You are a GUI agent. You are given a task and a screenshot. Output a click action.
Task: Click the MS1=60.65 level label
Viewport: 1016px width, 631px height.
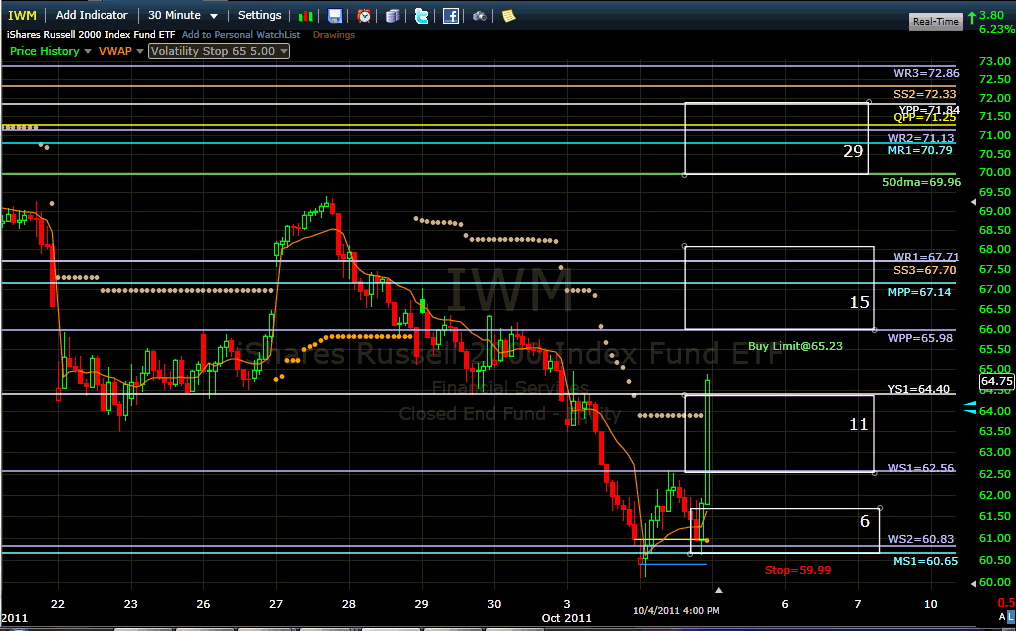925,561
